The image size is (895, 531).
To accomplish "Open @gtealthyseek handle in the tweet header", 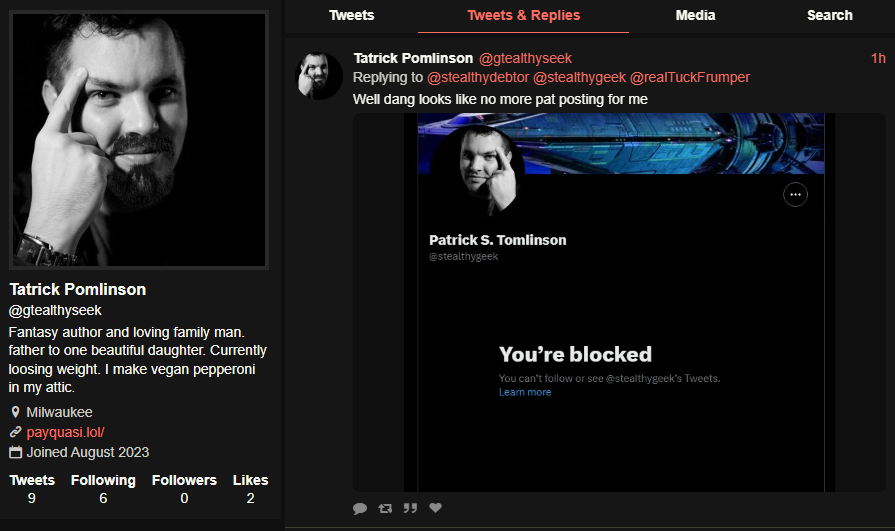I will point(525,58).
